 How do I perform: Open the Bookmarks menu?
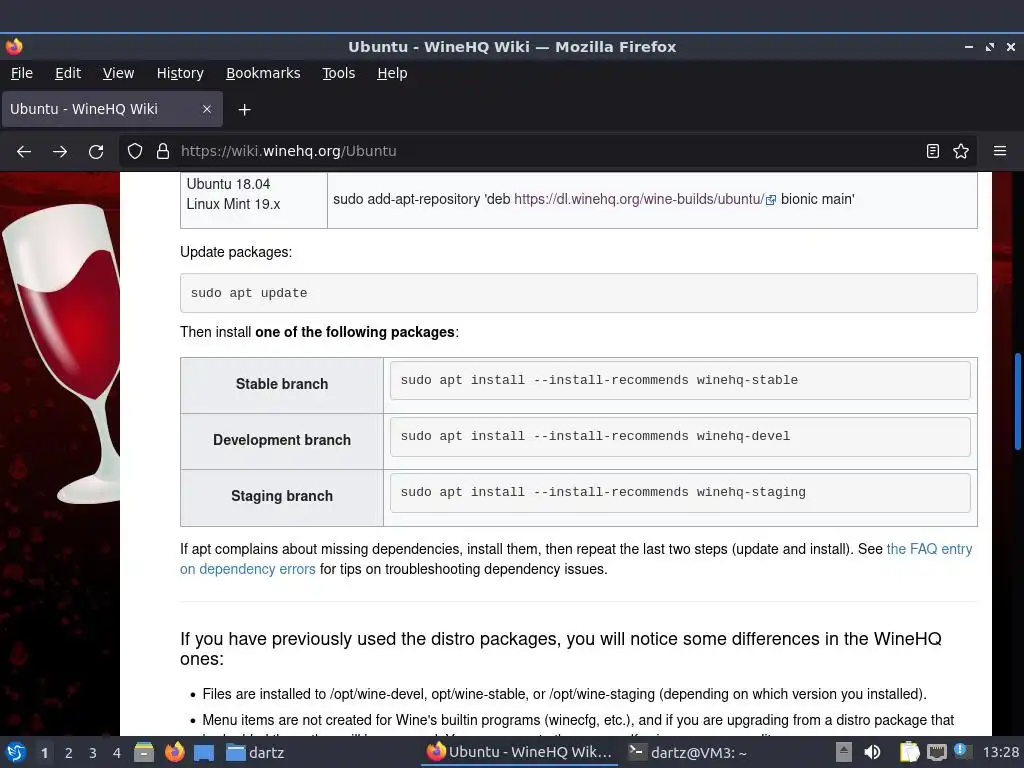(263, 73)
